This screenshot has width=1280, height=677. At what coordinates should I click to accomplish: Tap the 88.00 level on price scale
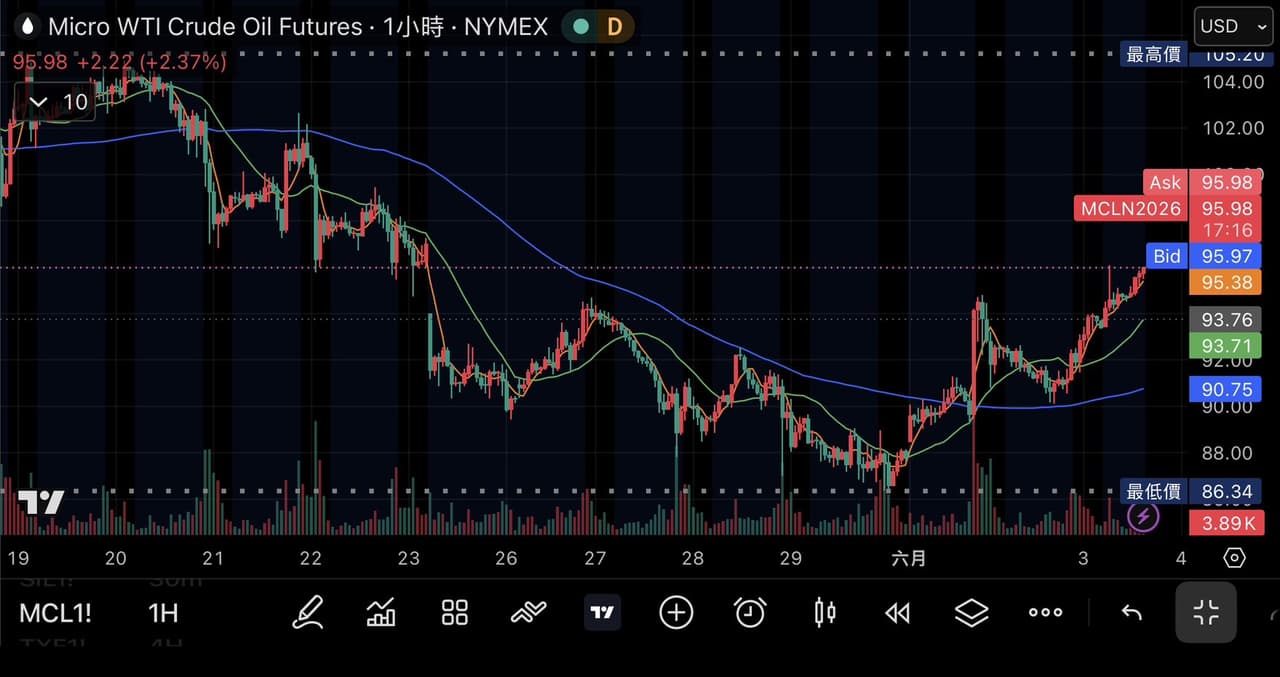coord(1227,452)
